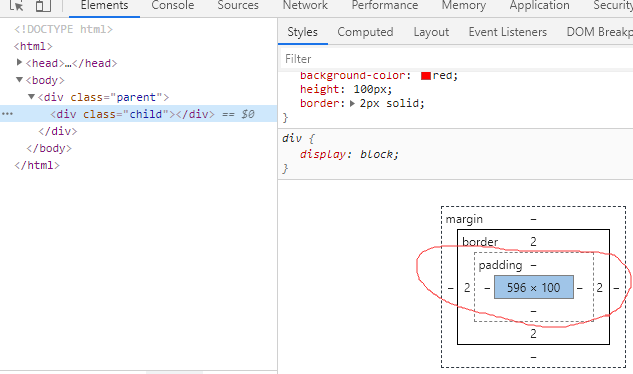Open the Network tab
Viewport: 633px width, 374px height.
[x=305, y=6]
